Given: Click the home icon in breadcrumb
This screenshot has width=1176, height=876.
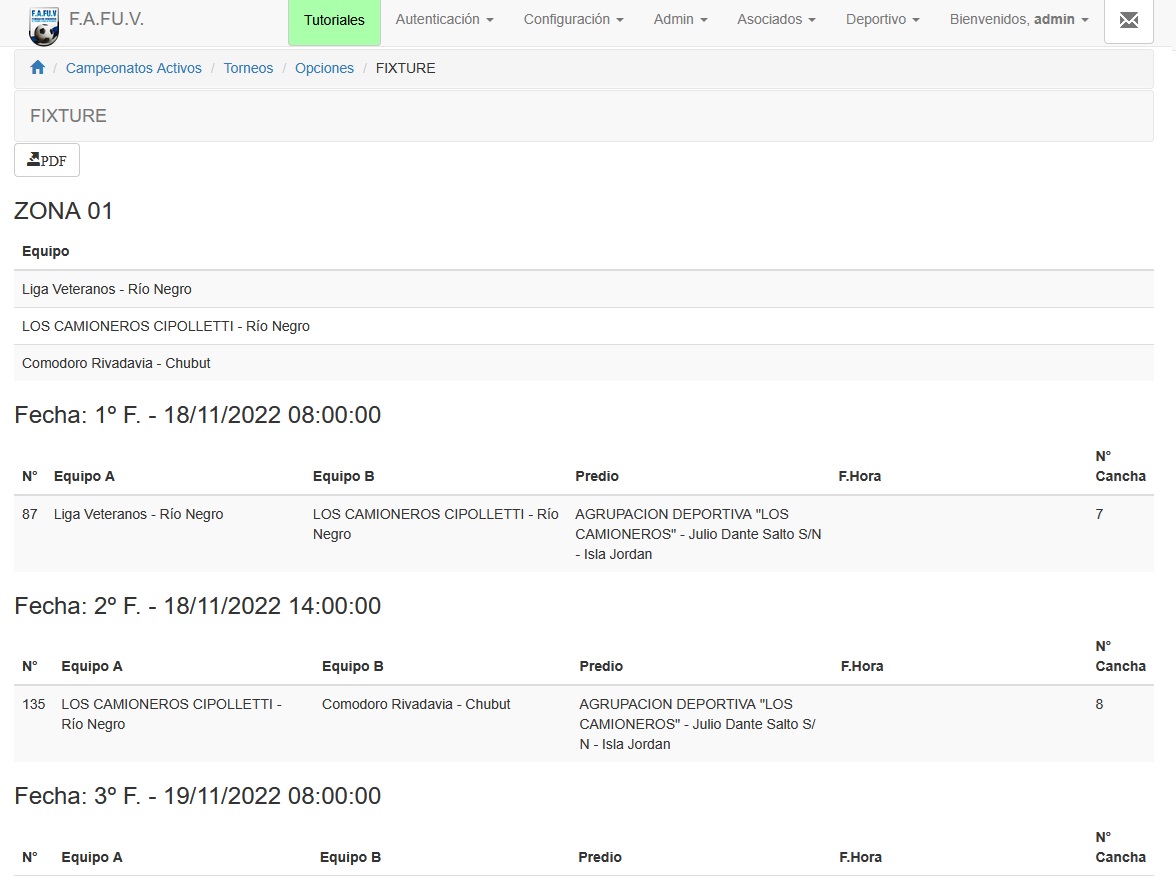Looking at the screenshot, I should tap(38, 68).
